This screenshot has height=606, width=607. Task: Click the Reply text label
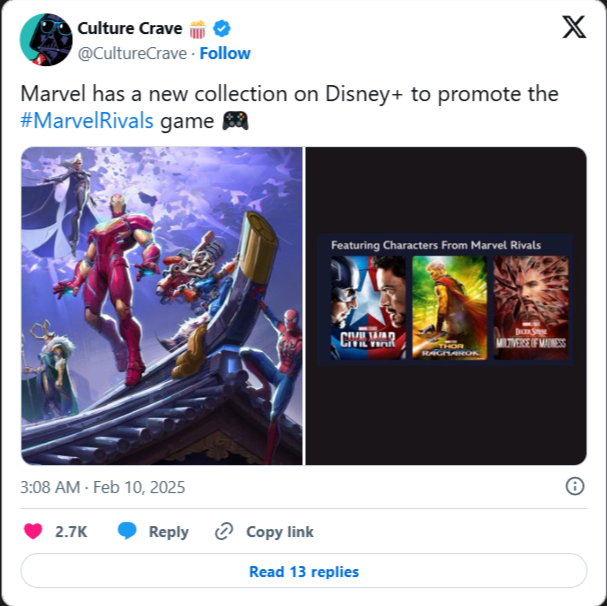[169, 532]
